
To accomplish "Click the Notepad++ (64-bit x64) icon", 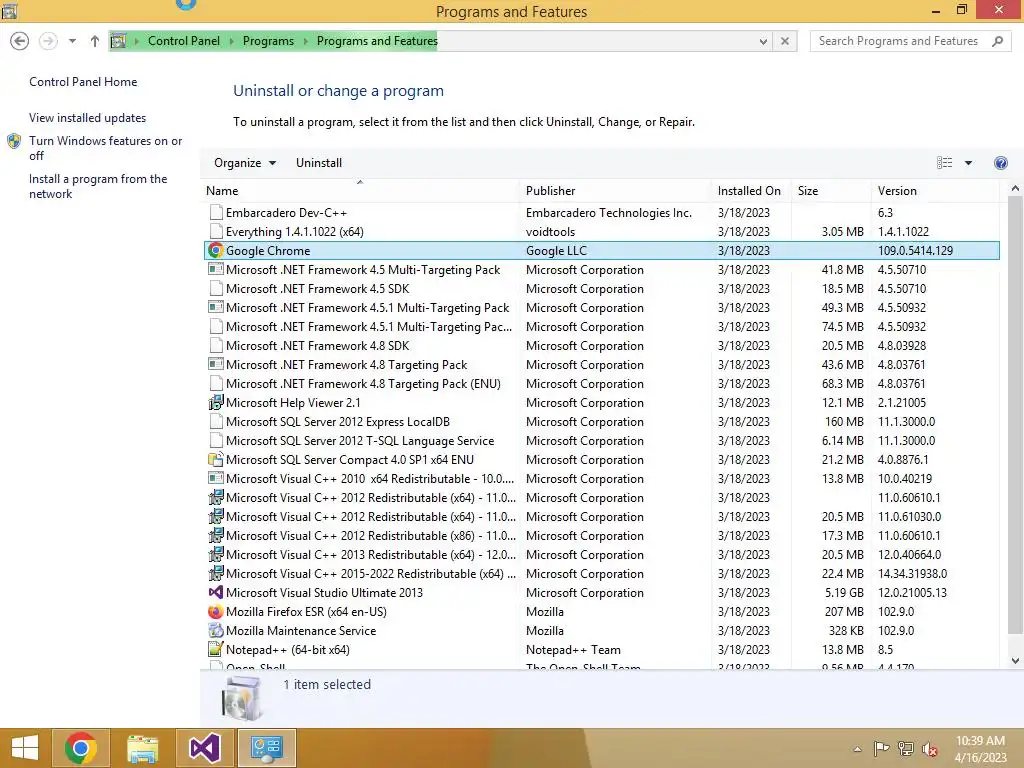I will (216, 650).
